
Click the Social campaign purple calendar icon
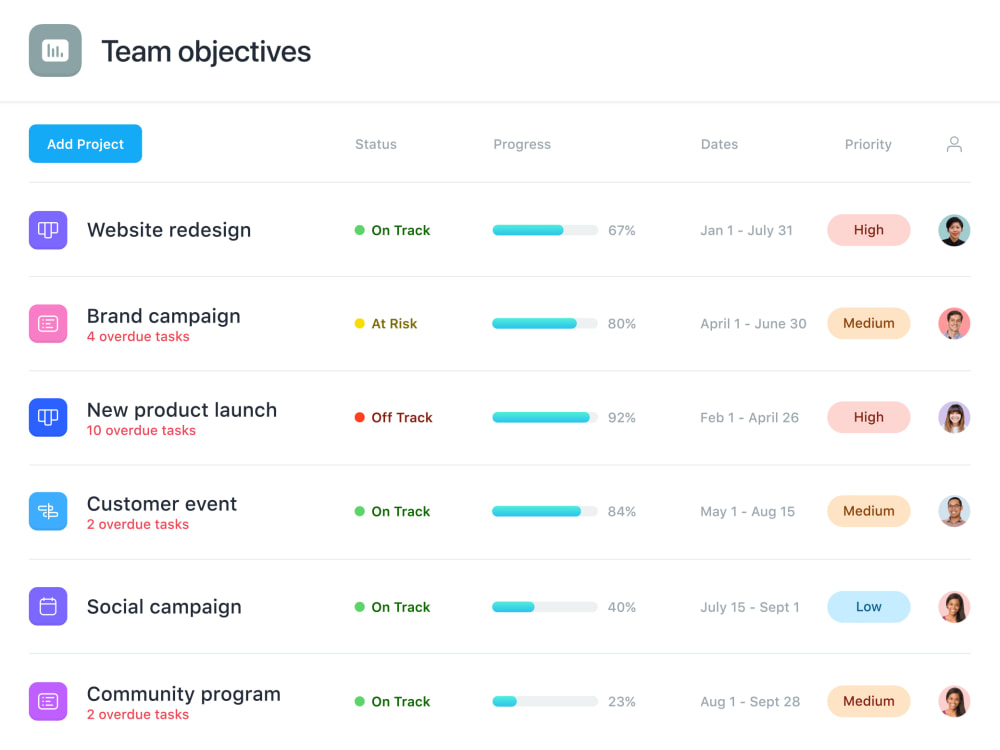point(48,606)
